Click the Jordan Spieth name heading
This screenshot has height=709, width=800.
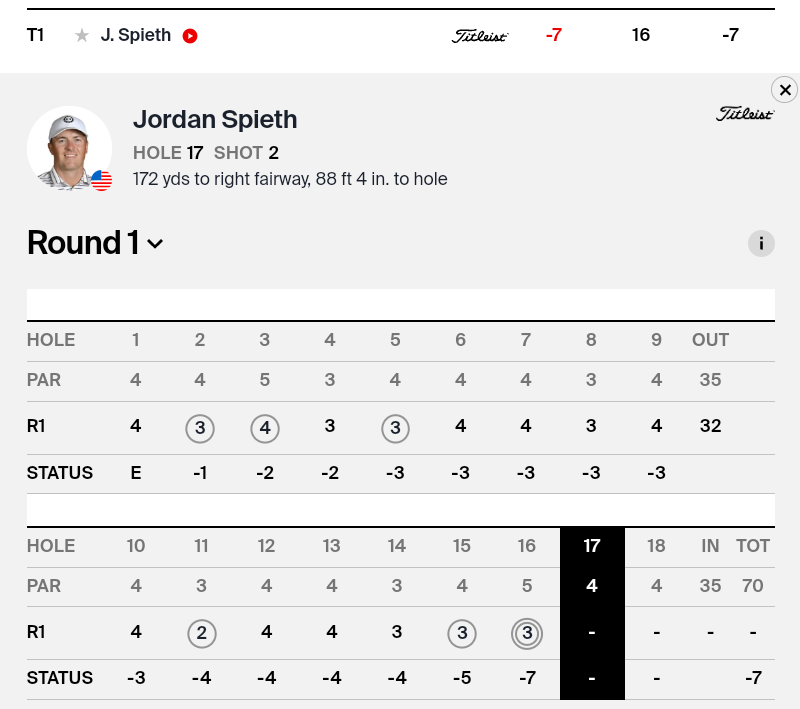pos(215,120)
